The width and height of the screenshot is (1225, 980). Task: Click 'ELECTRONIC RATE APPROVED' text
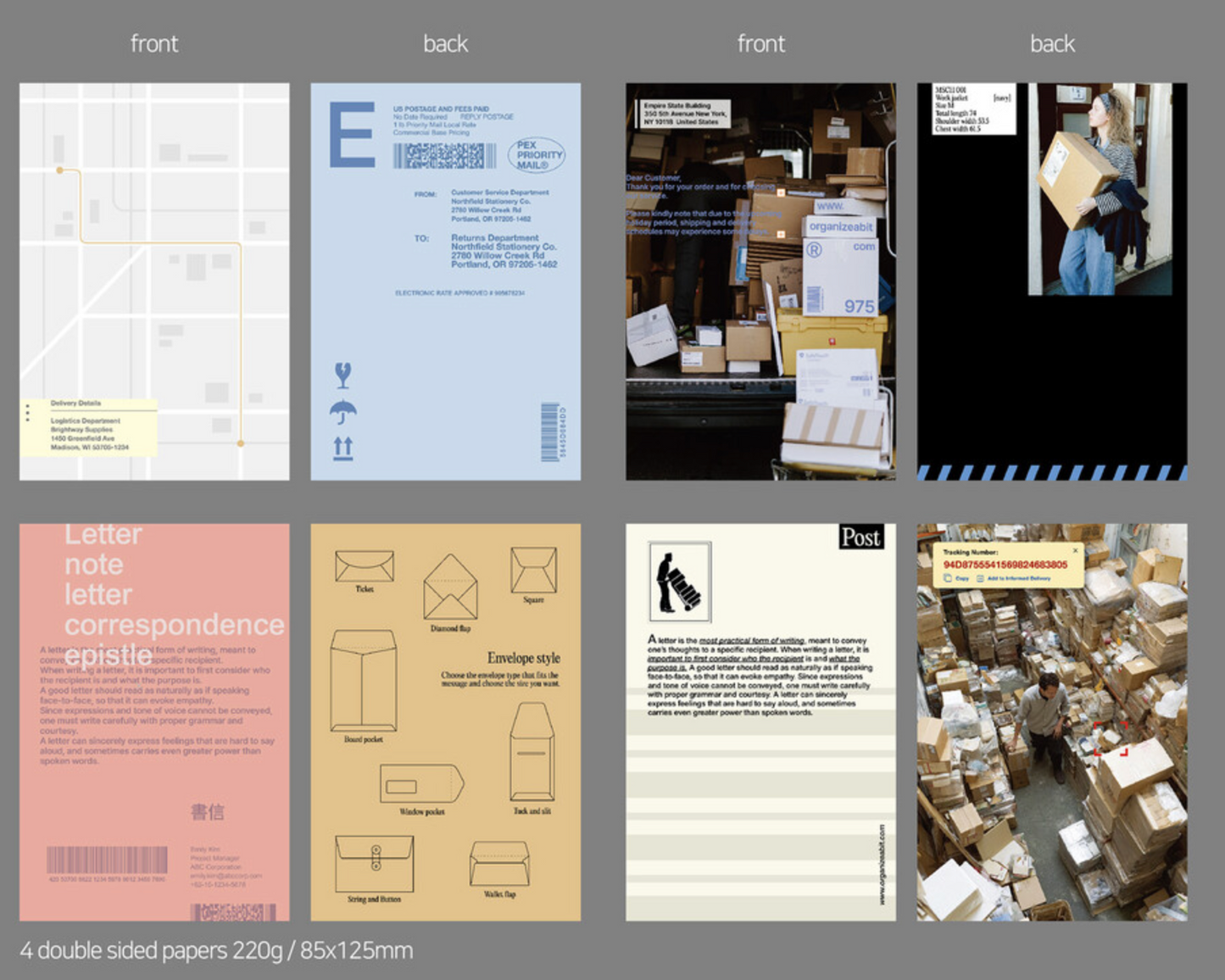[x=459, y=293]
